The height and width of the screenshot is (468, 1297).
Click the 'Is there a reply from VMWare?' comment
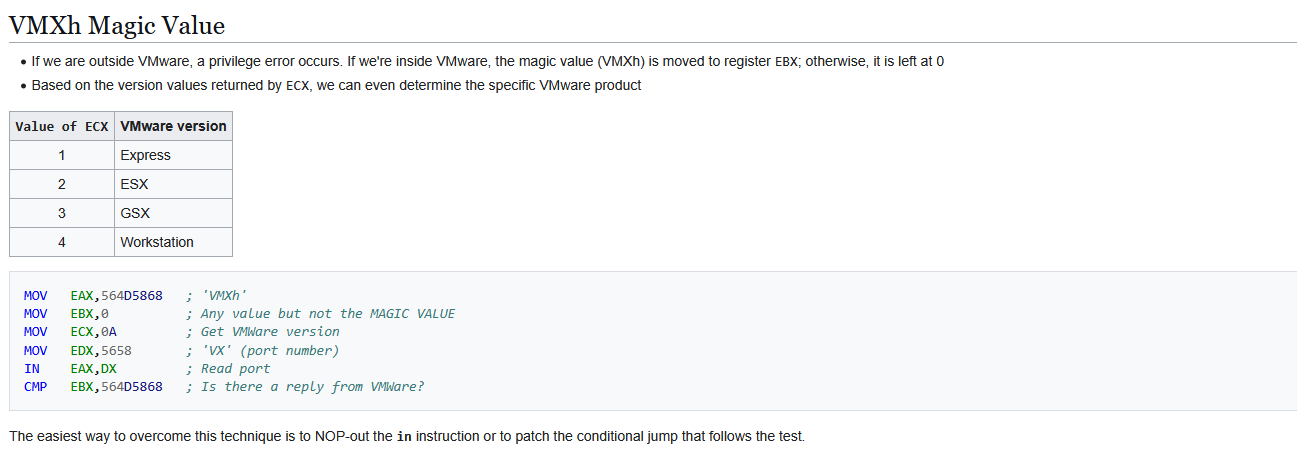click(x=312, y=387)
